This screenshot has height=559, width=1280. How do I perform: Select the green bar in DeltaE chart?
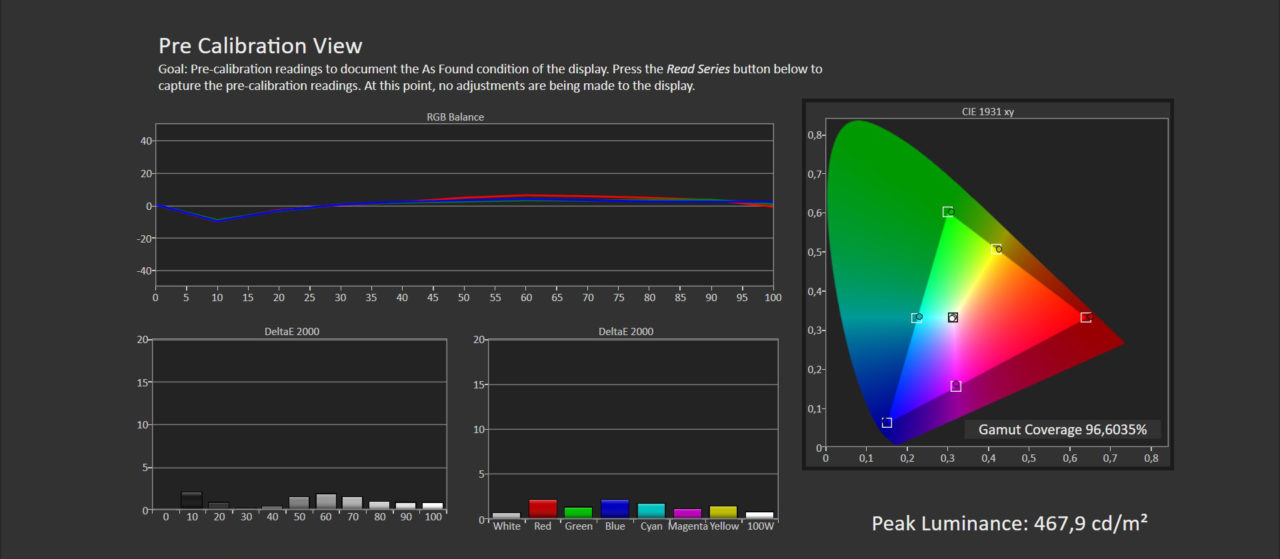pos(578,513)
